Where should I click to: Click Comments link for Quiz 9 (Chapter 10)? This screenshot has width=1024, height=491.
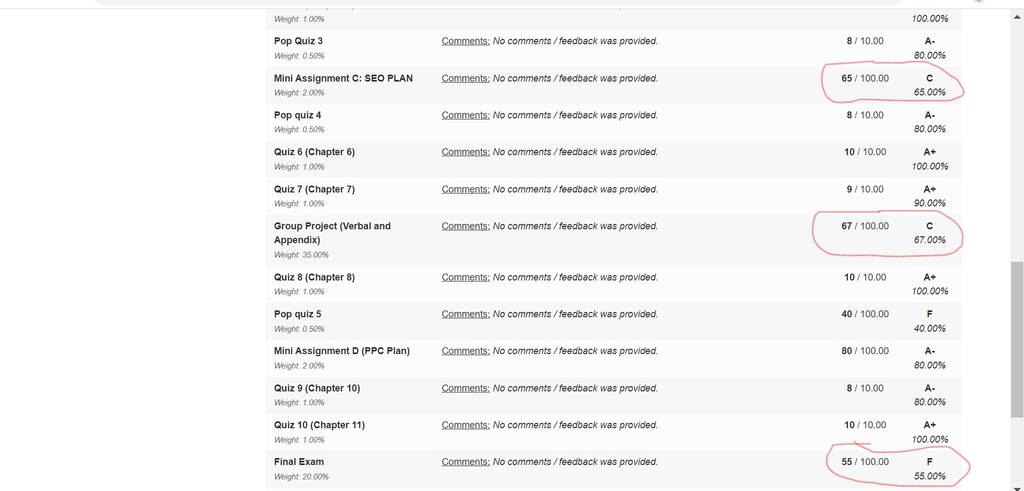pos(466,388)
